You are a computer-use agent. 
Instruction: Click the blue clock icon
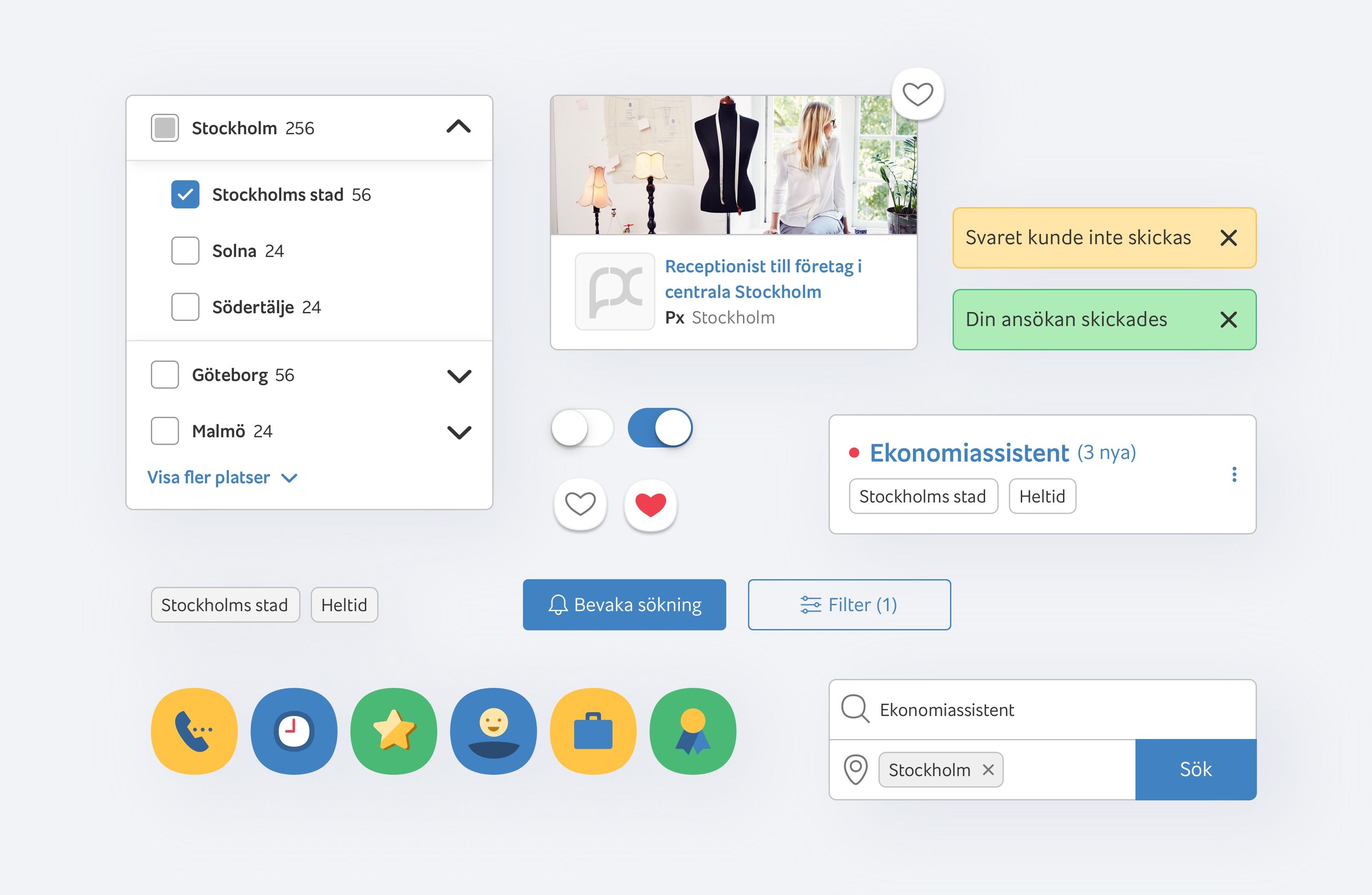coord(294,731)
